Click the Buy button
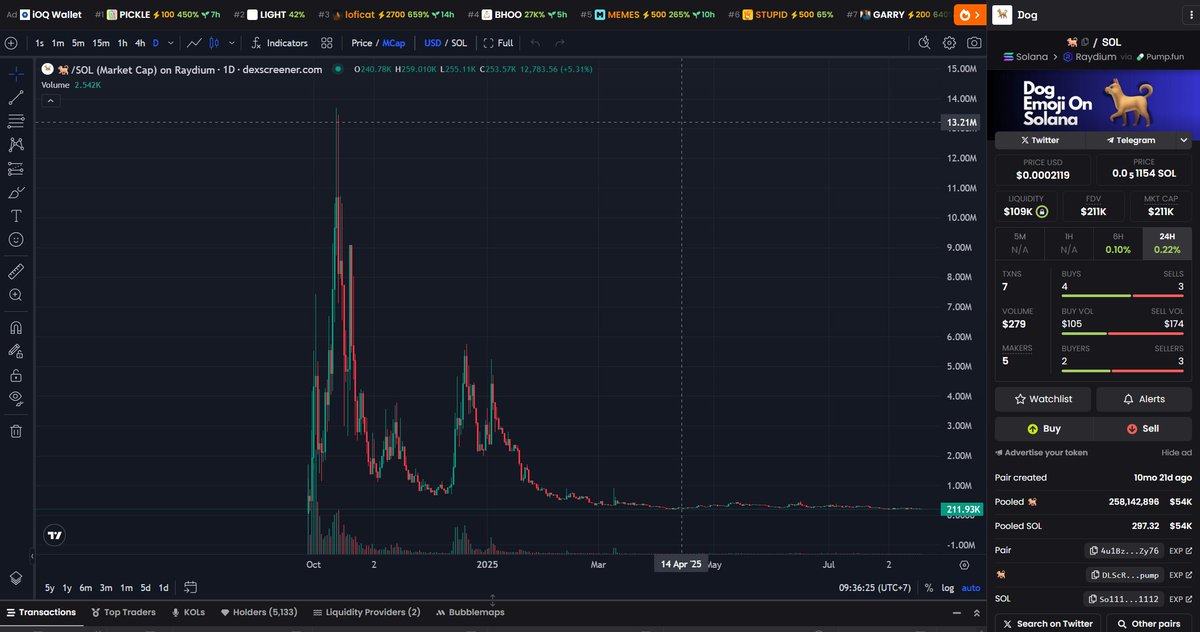The height and width of the screenshot is (632, 1200). (x=1043, y=428)
